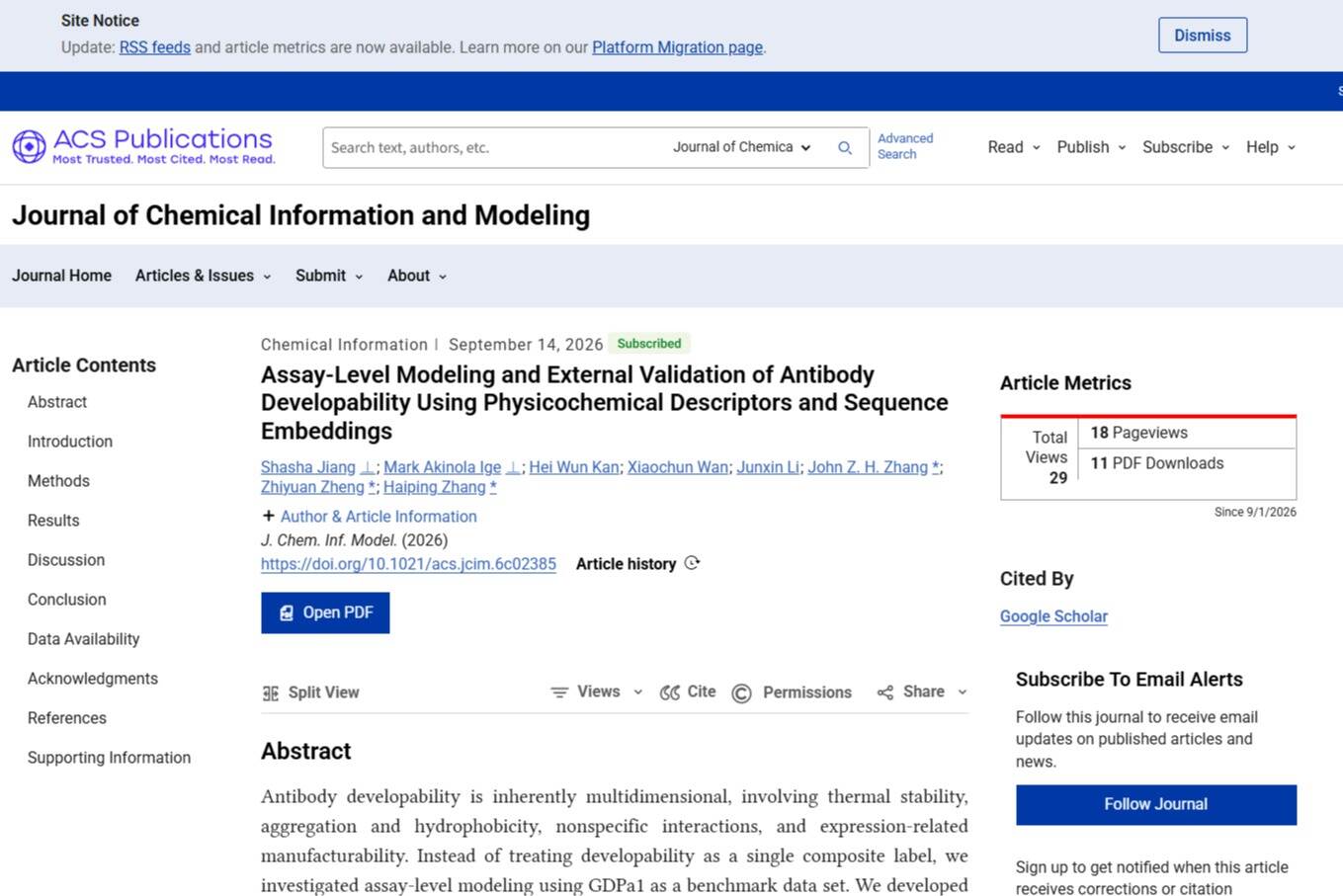1343x896 pixels.
Task: Expand Author & Article Information plus
Action: coord(268,516)
